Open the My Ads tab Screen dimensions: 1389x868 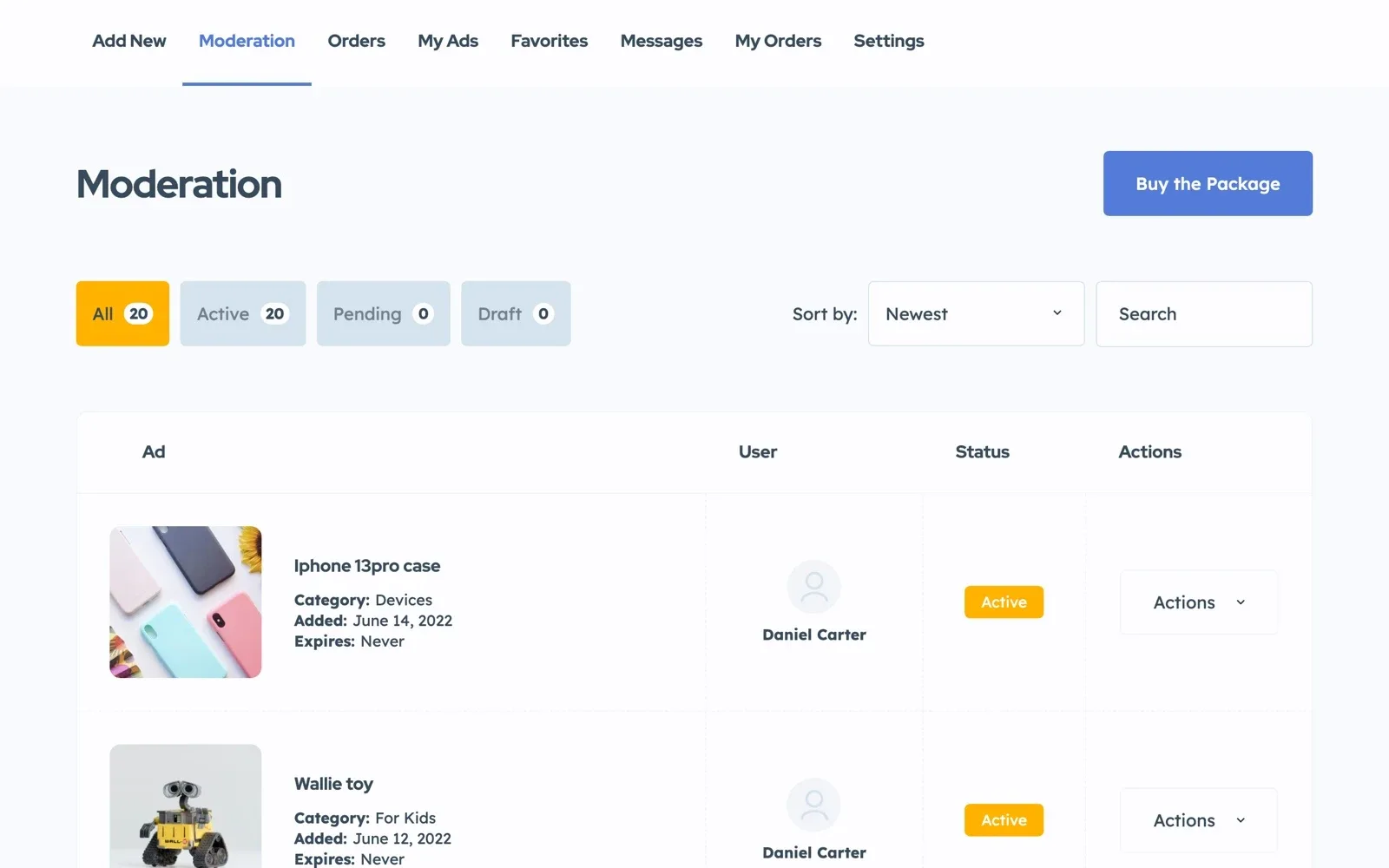pos(448,41)
